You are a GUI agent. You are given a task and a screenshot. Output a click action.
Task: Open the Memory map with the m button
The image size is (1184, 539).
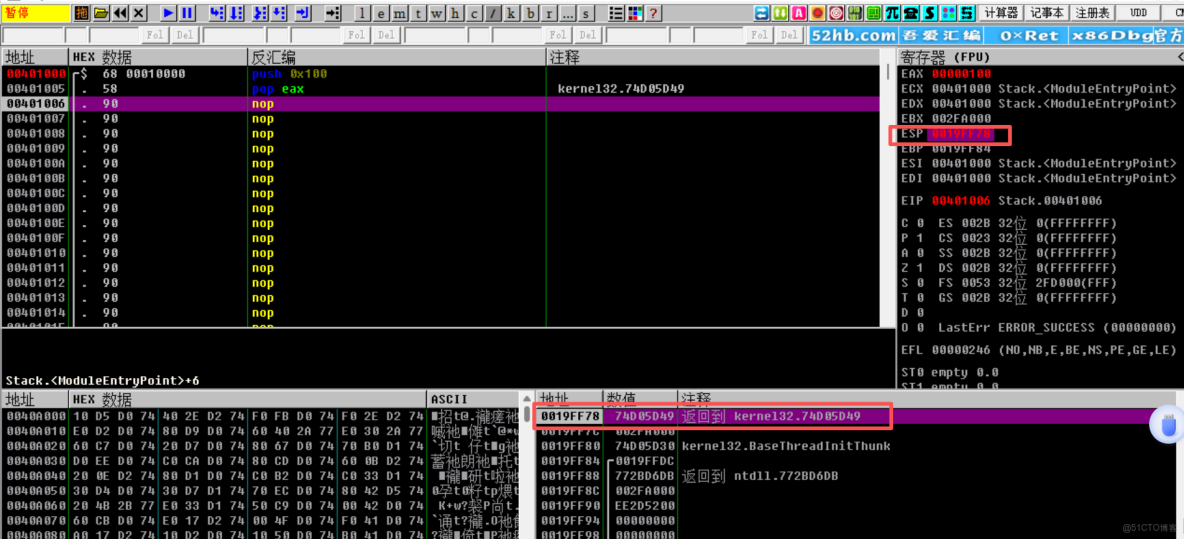pyautogui.click(x=399, y=14)
